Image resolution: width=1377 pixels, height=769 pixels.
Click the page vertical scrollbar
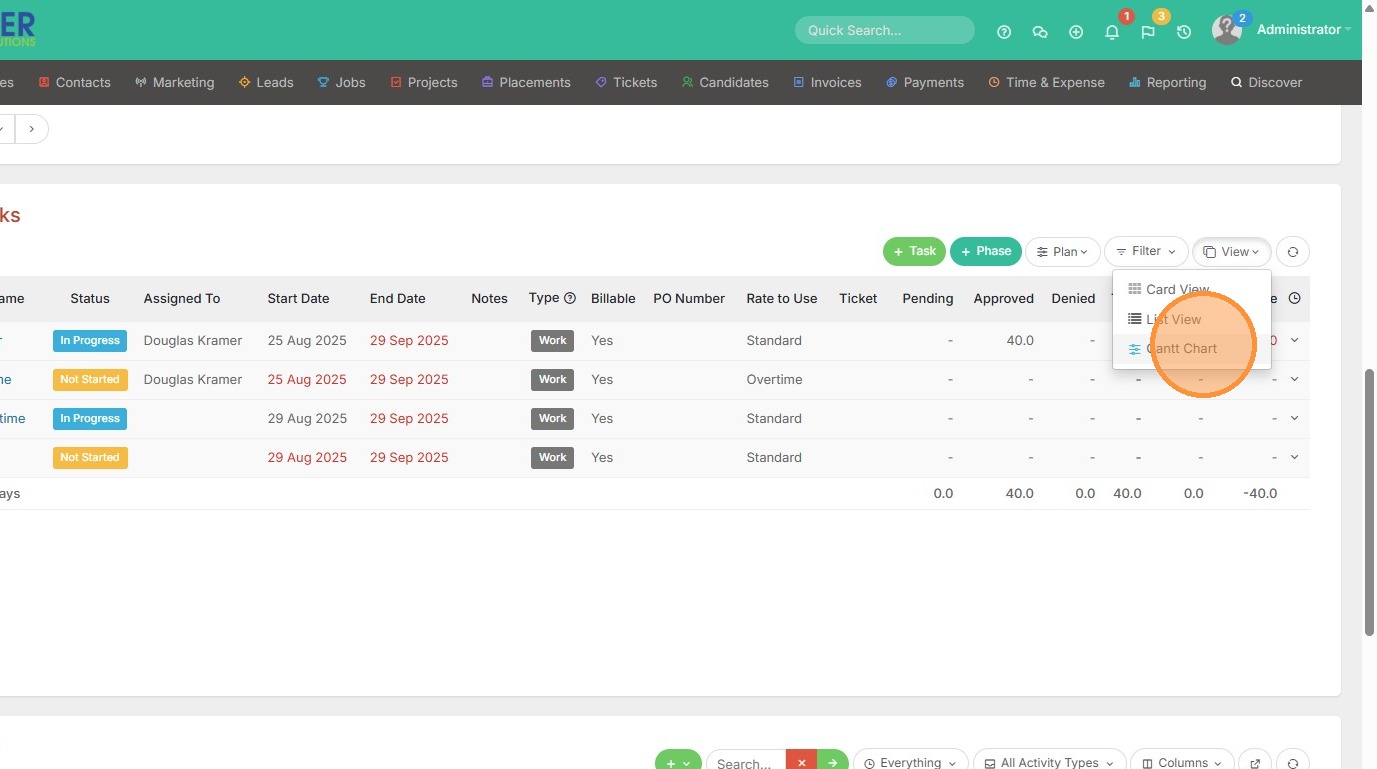(1370, 502)
